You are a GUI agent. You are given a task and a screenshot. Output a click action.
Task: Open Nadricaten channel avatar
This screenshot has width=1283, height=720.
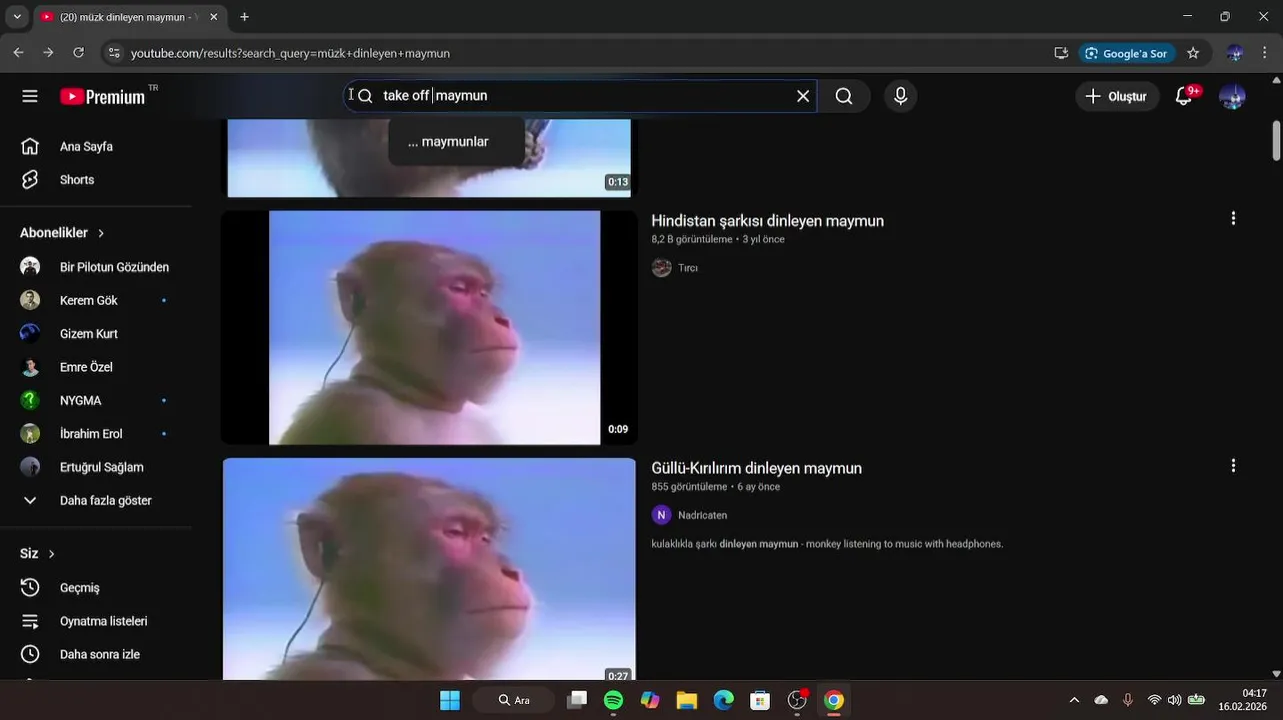pyautogui.click(x=661, y=515)
